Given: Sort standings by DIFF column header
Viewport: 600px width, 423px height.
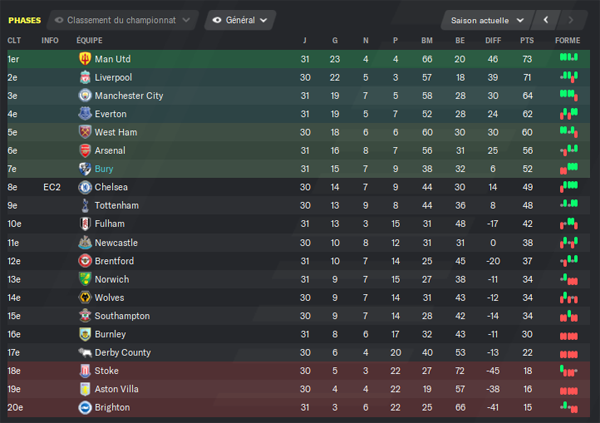Looking at the screenshot, I should [x=493, y=40].
